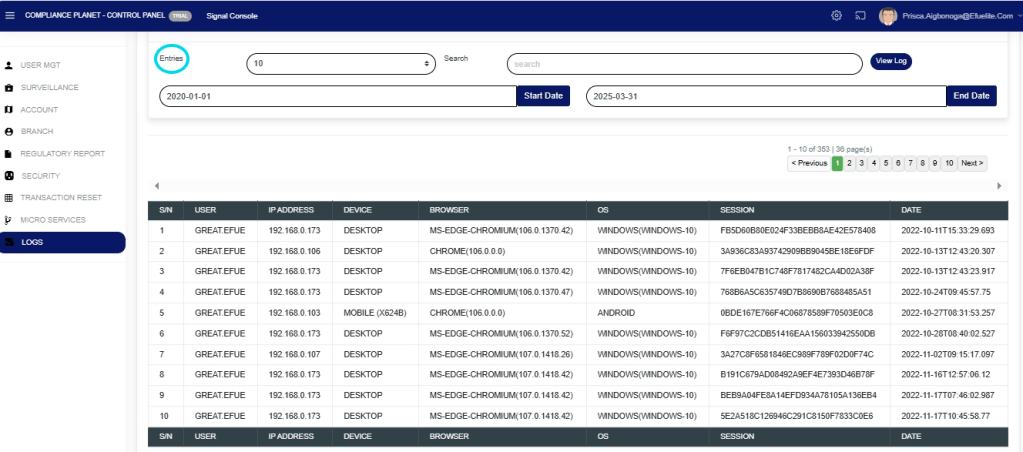The image size is (1023, 452).
Task: Click the right arrow of horizontal scrollbar
Action: [999, 186]
